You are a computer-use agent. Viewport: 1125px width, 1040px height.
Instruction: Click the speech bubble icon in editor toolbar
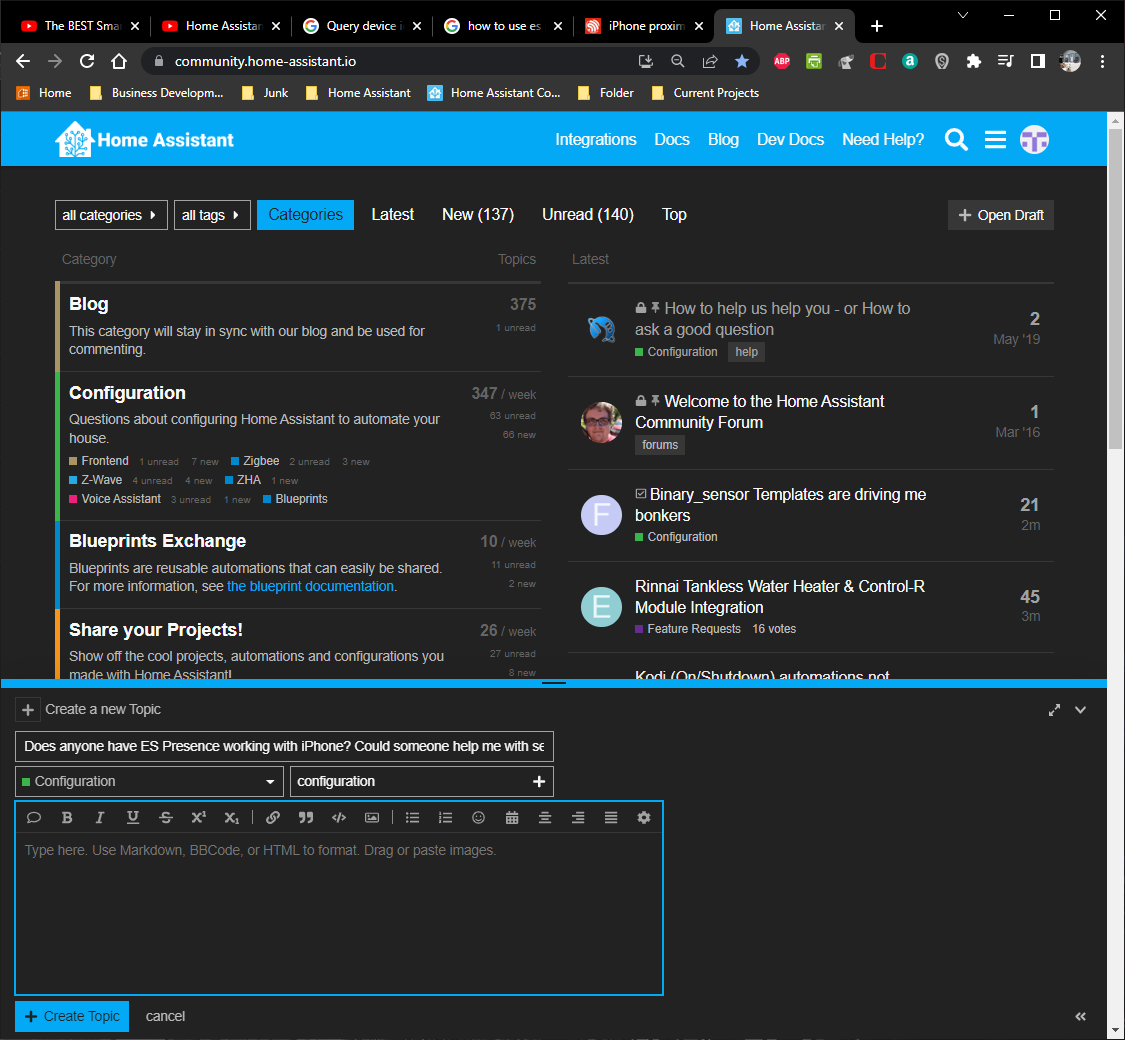tap(34, 818)
